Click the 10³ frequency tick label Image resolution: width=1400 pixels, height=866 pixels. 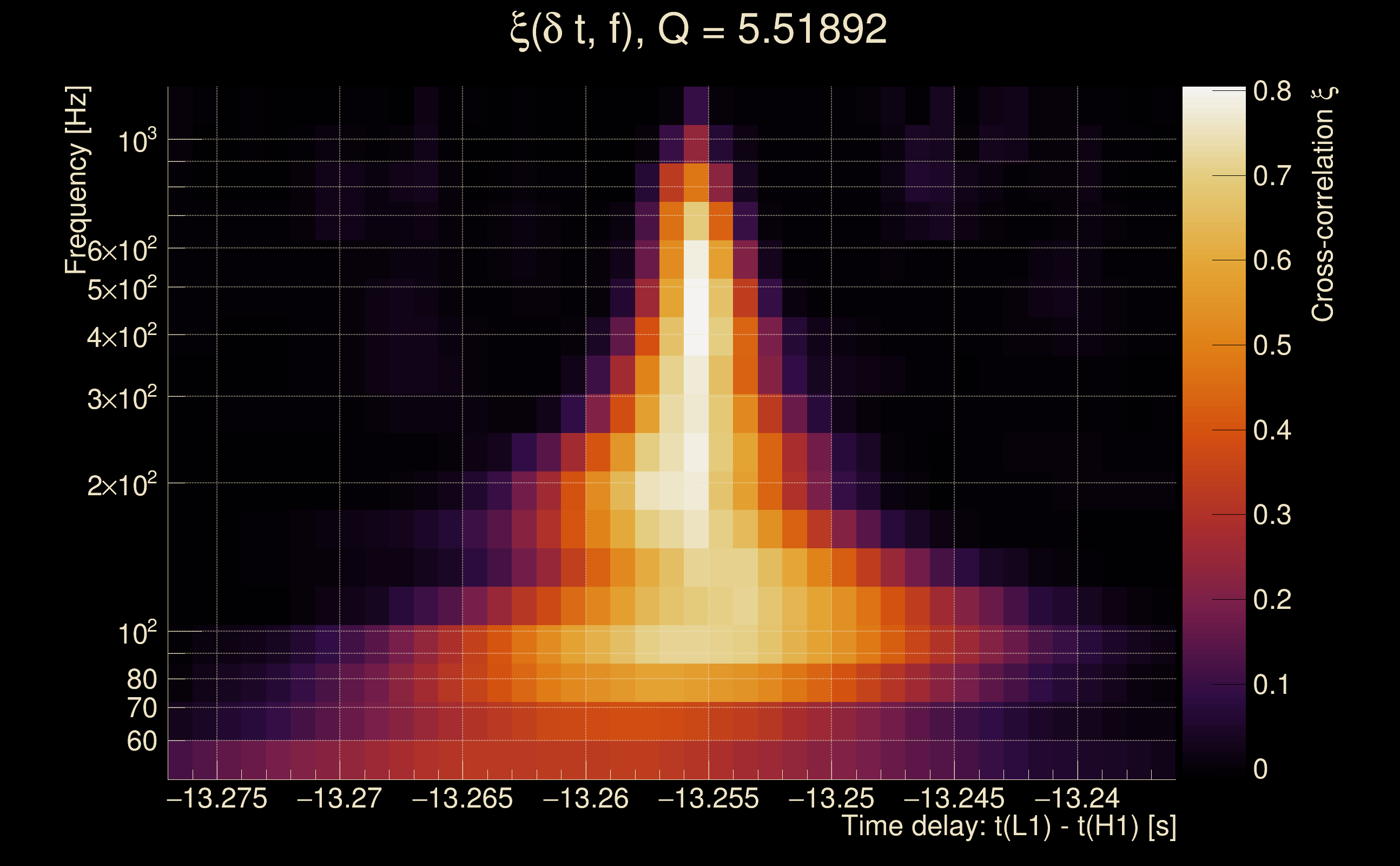pos(136,141)
